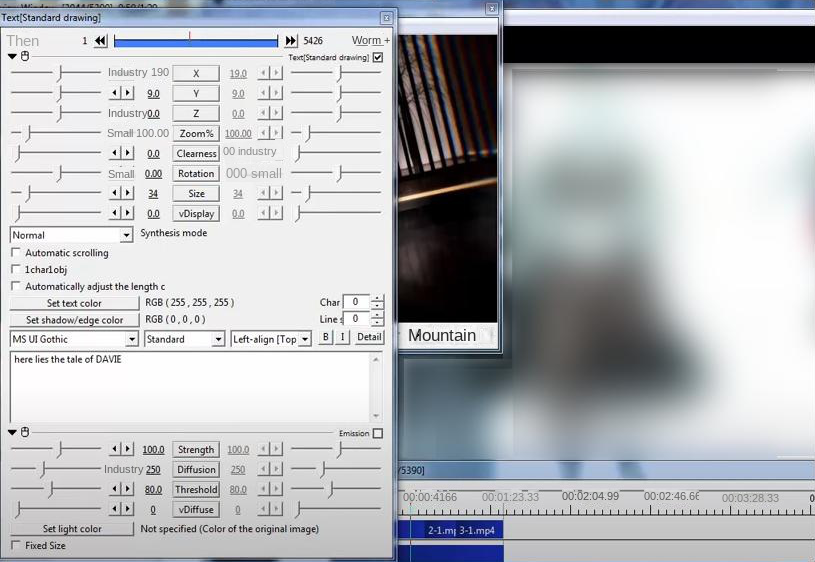815x562 pixels.
Task: Click the mouse icon beside Emission section triangle
Action: (x=25, y=433)
